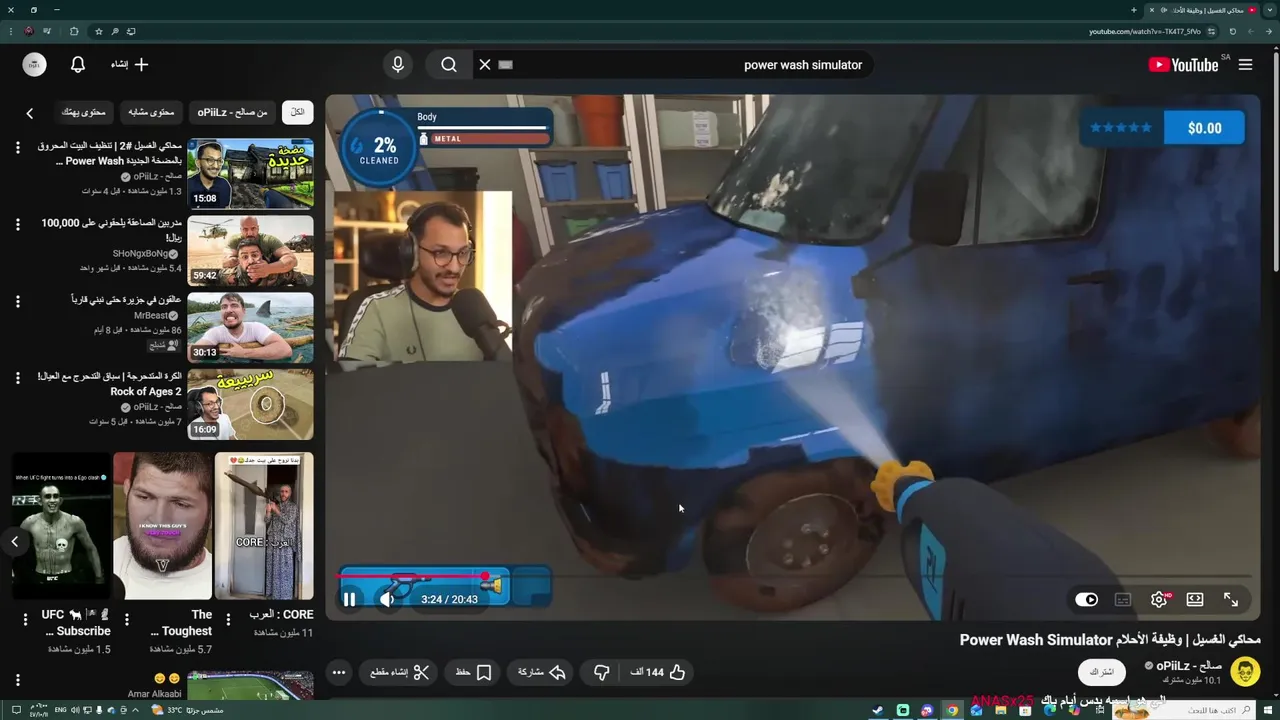1280x720 pixels.
Task: Open the YouTube hamburger guide menu
Action: pyautogui.click(x=1245, y=65)
